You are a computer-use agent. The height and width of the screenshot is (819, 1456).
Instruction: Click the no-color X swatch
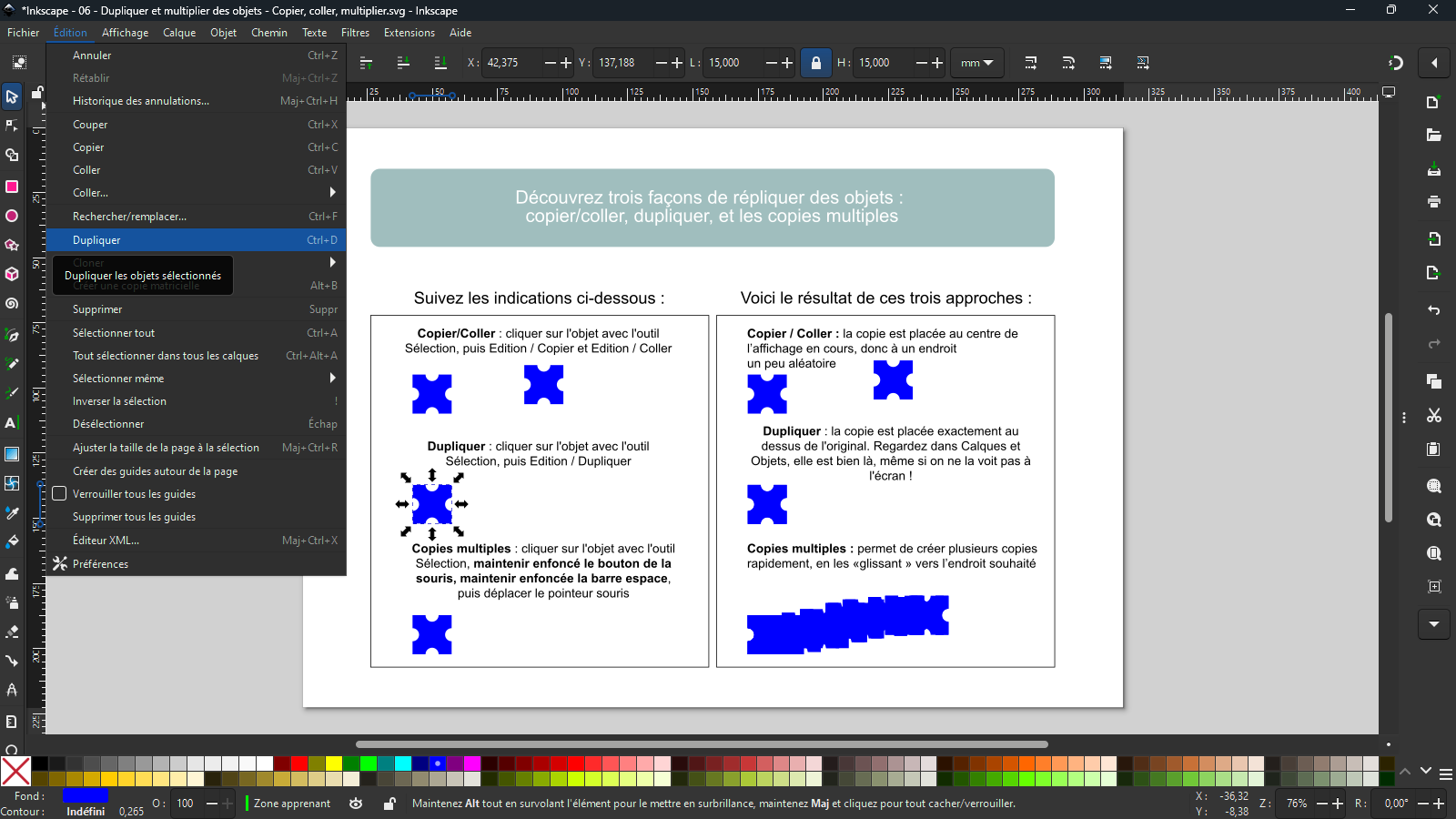tap(15, 771)
